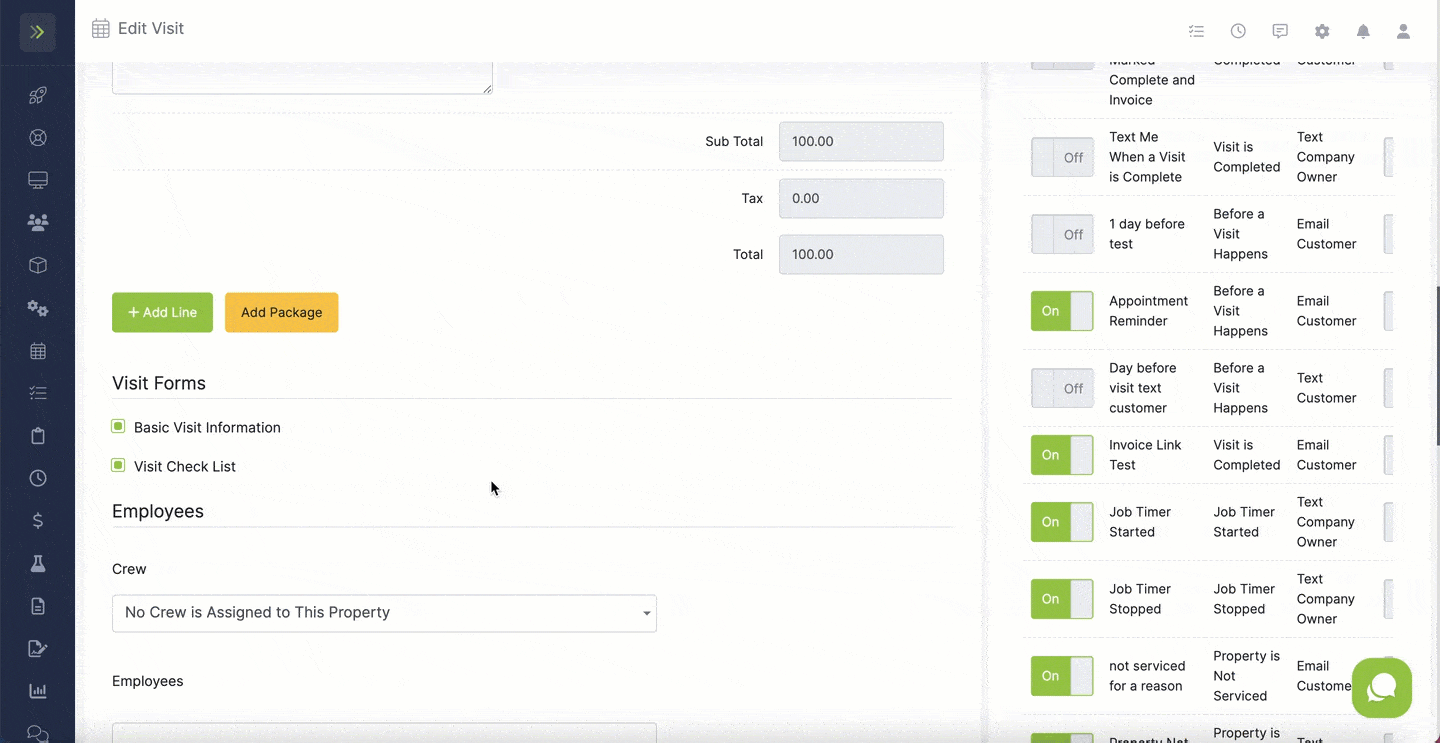Screen dimensions: 1440x743
Task: Open settings gear in top bar
Action: tap(1322, 31)
